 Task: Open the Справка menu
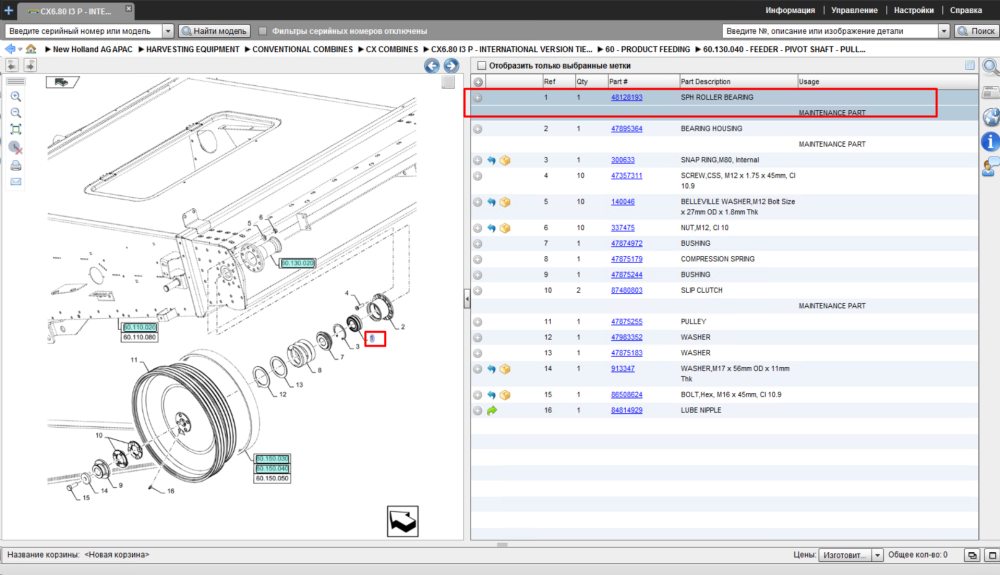(x=966, y=10)
